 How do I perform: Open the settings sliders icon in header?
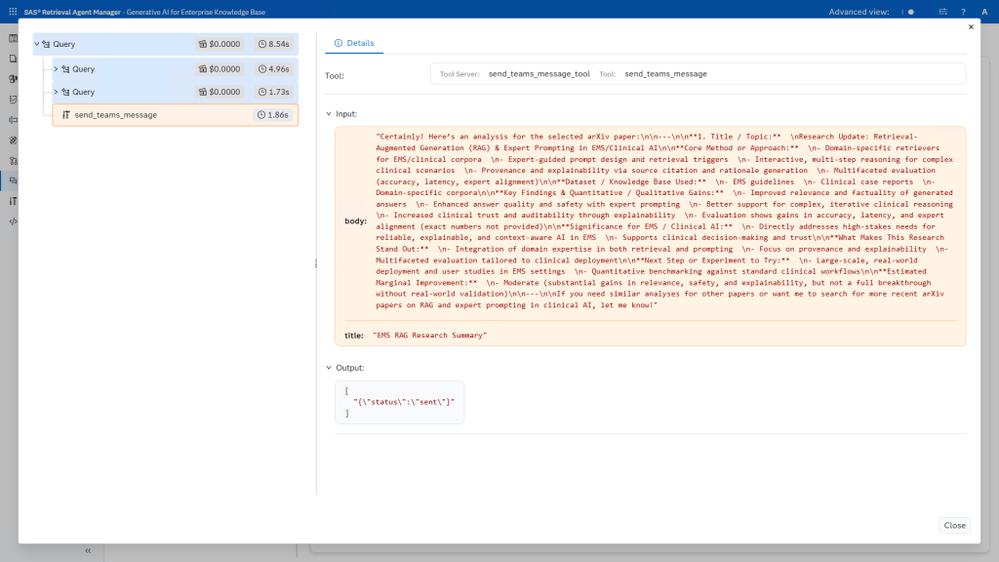pyautogui.click(x=943, y=11)
